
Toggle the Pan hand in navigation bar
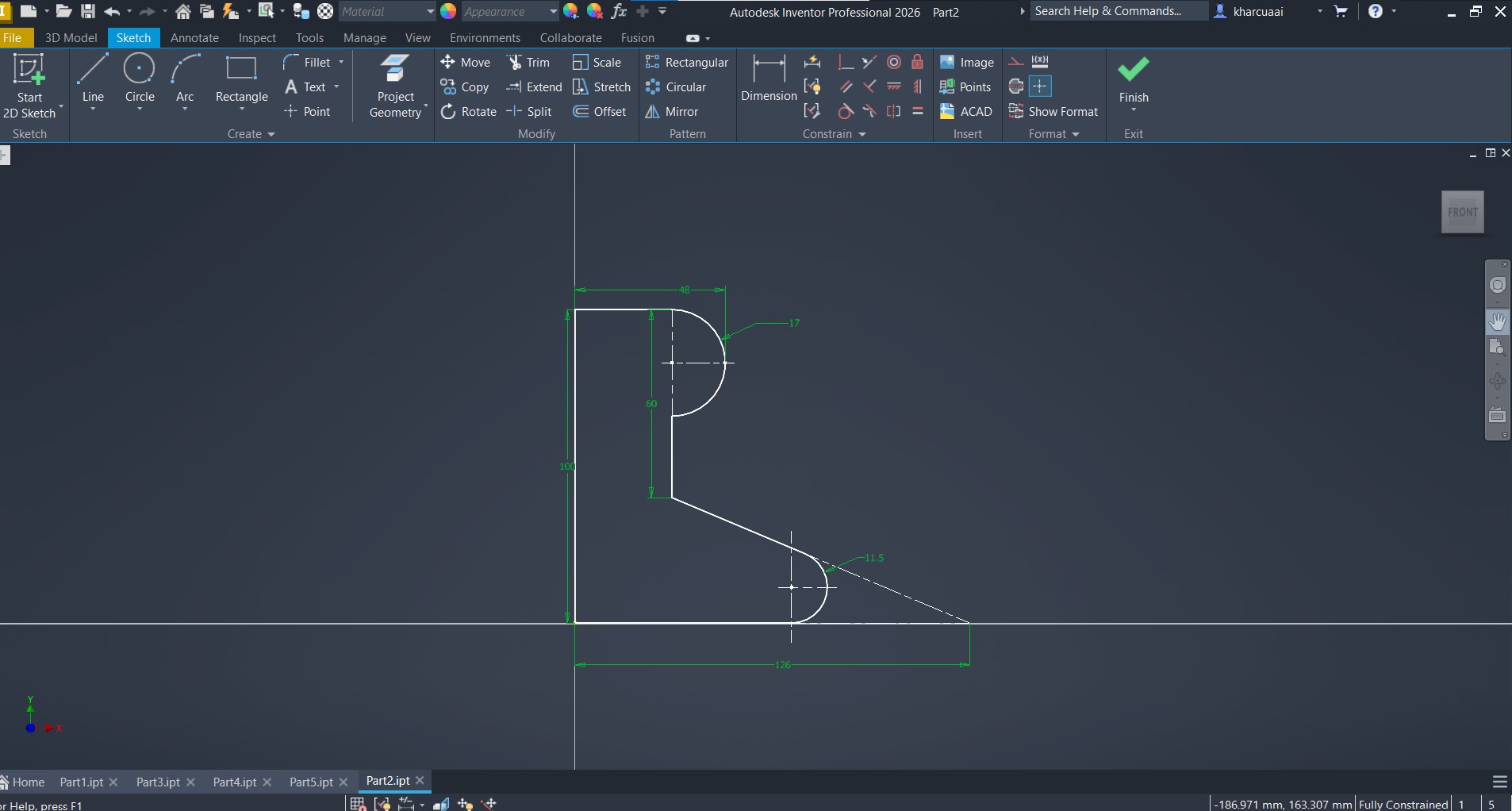(1497, 321)
